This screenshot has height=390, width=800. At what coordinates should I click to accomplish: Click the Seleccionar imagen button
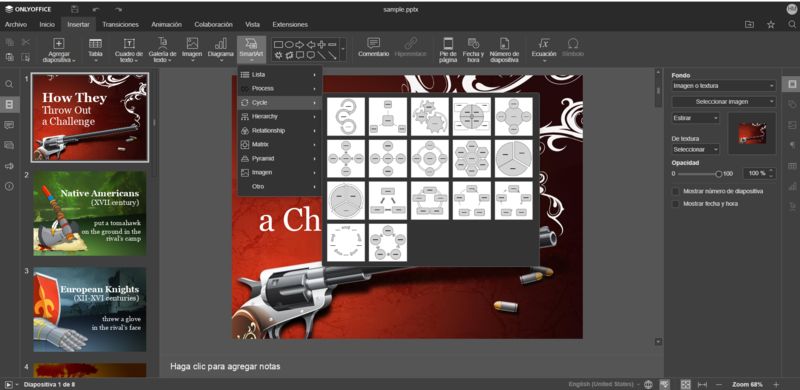[723, 102]
